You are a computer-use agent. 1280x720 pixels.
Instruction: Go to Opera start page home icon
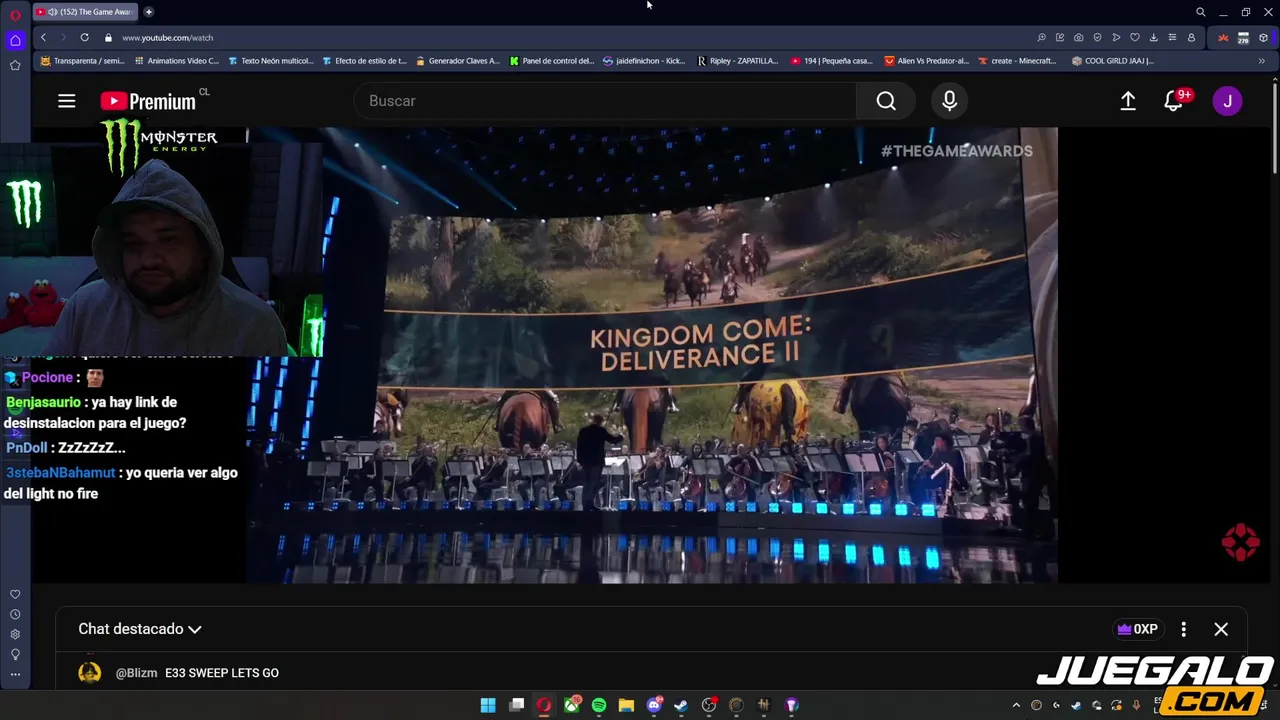(15, 40)
